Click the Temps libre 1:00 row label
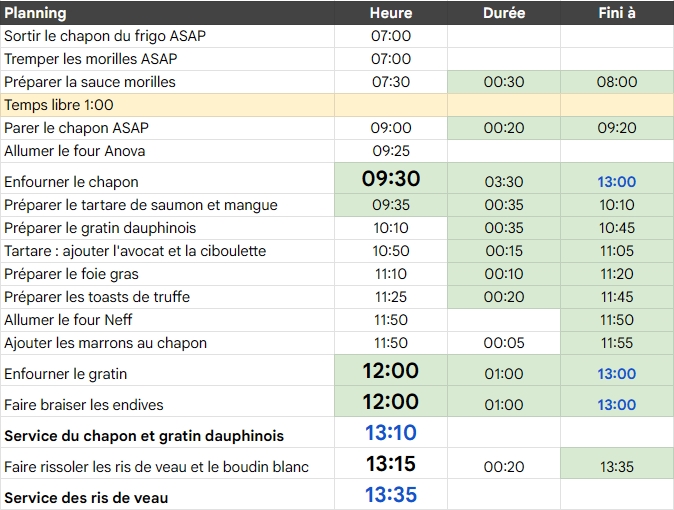The image size is (674, 510). click(59, 105)
